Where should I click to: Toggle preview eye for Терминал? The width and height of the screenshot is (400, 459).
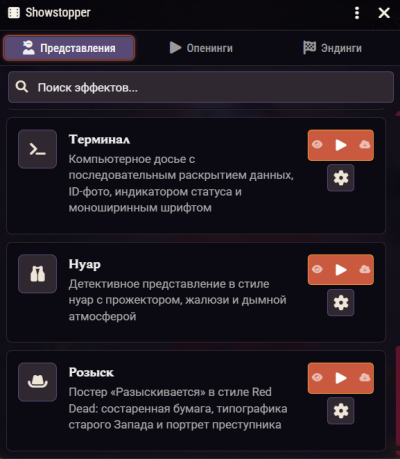click(317, 145)
